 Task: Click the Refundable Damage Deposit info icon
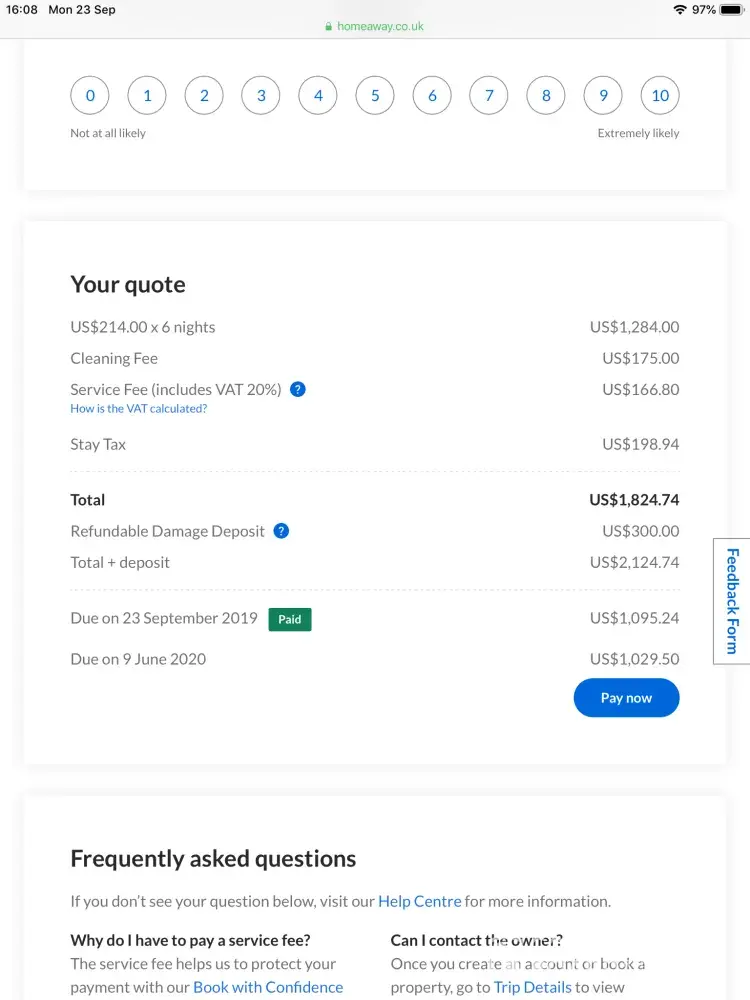(281, 531)
